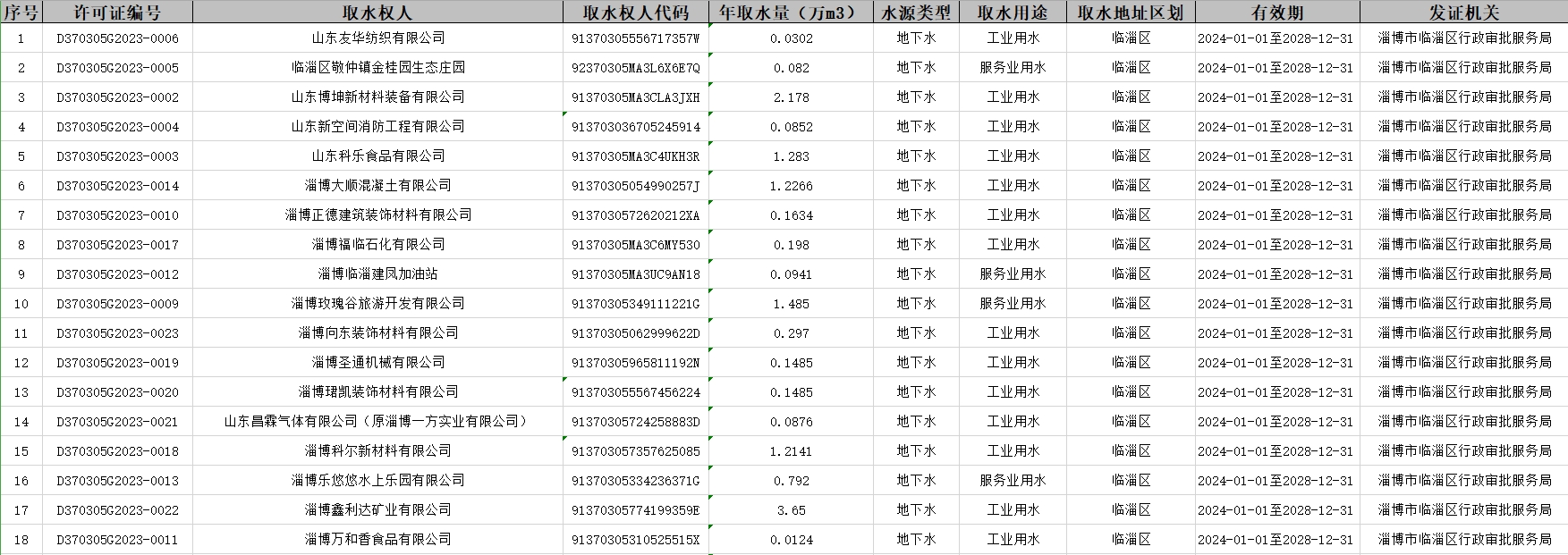The height and width of the screenshot is (555, 1568).
Task: Select the water volume cell showing 3.65
Action: tap(791, 510)
